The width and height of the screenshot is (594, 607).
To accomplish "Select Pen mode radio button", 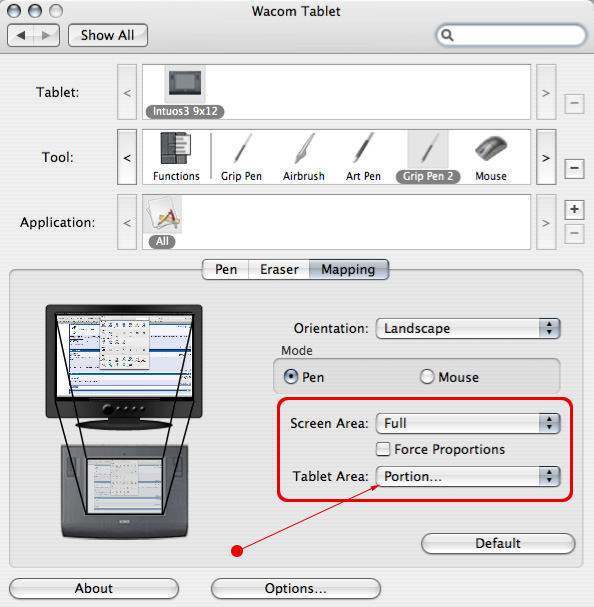I will point(291,377).
